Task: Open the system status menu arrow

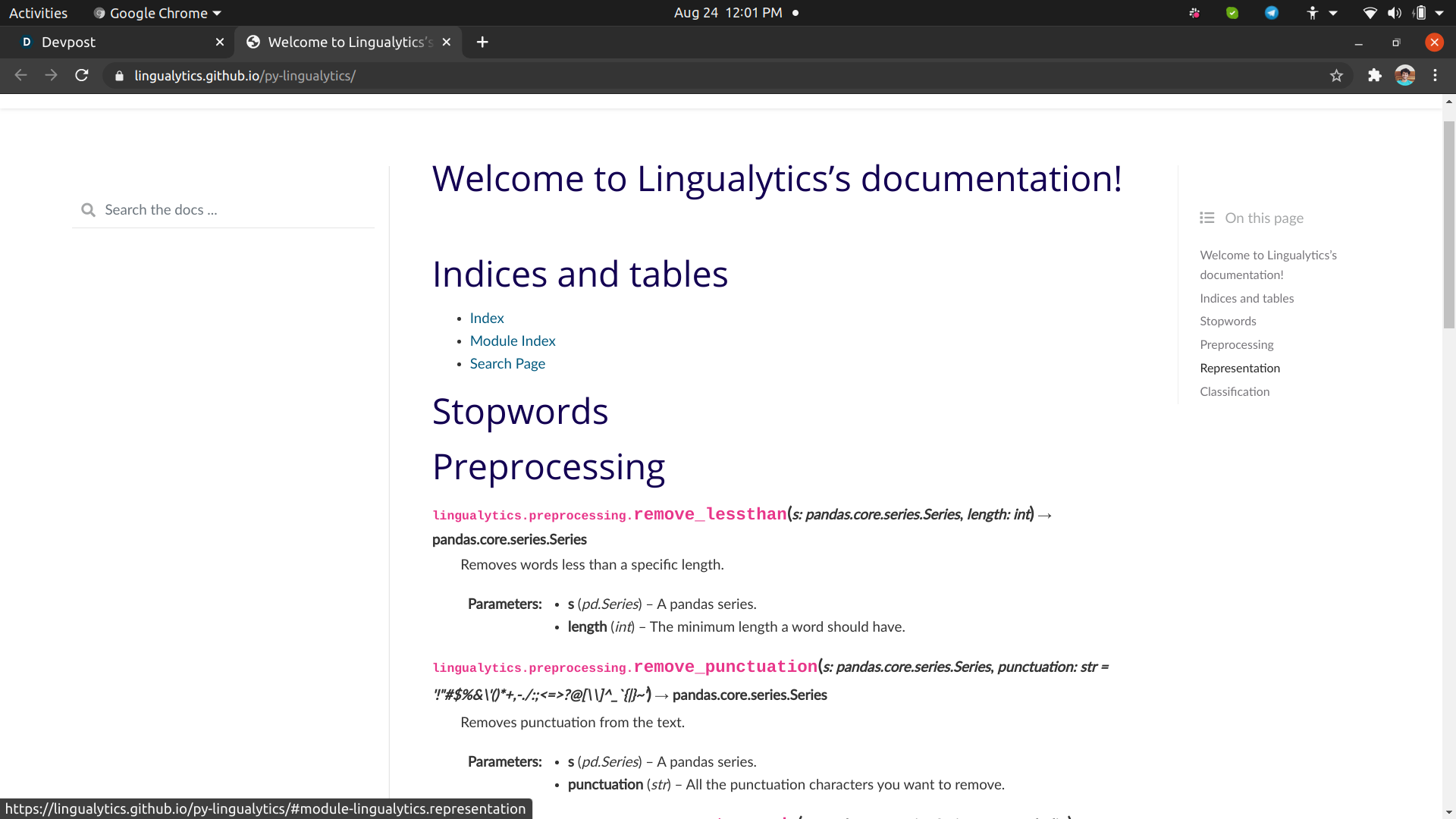Action: point(1439,13)
